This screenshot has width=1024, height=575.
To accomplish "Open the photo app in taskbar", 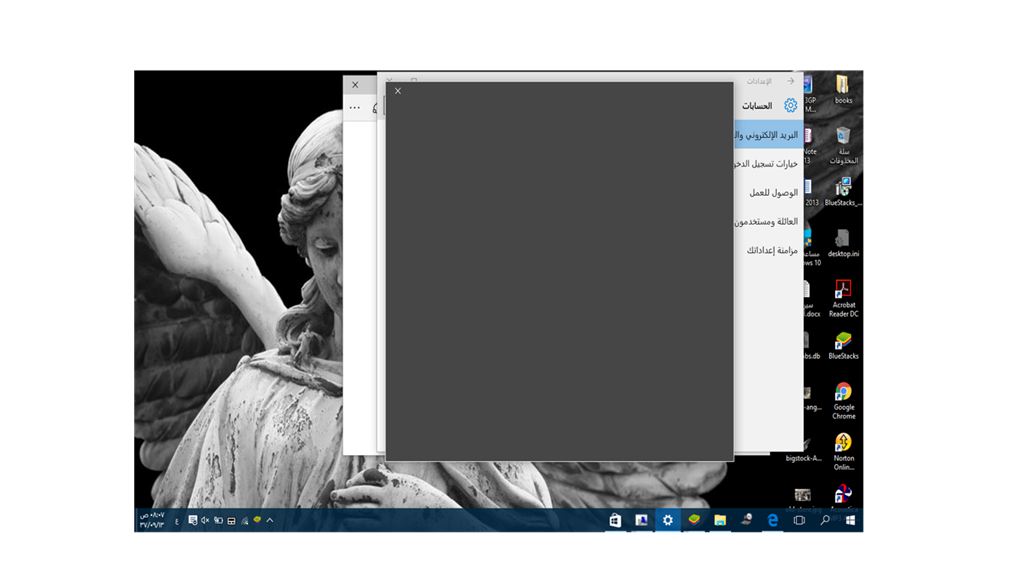I will coord(641,520).
